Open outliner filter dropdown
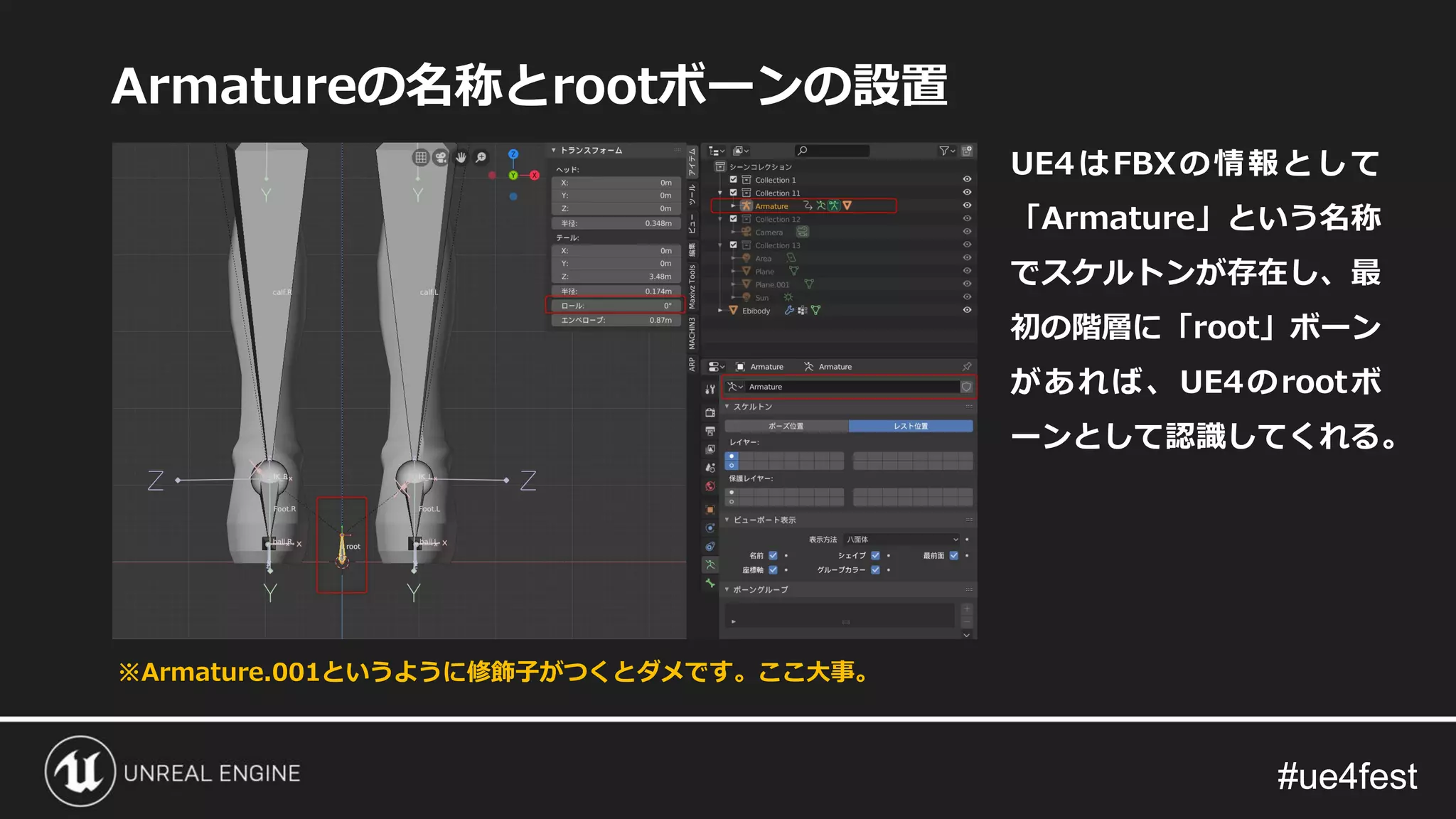This screenshot has width=1456, height=819. [947, 151]
